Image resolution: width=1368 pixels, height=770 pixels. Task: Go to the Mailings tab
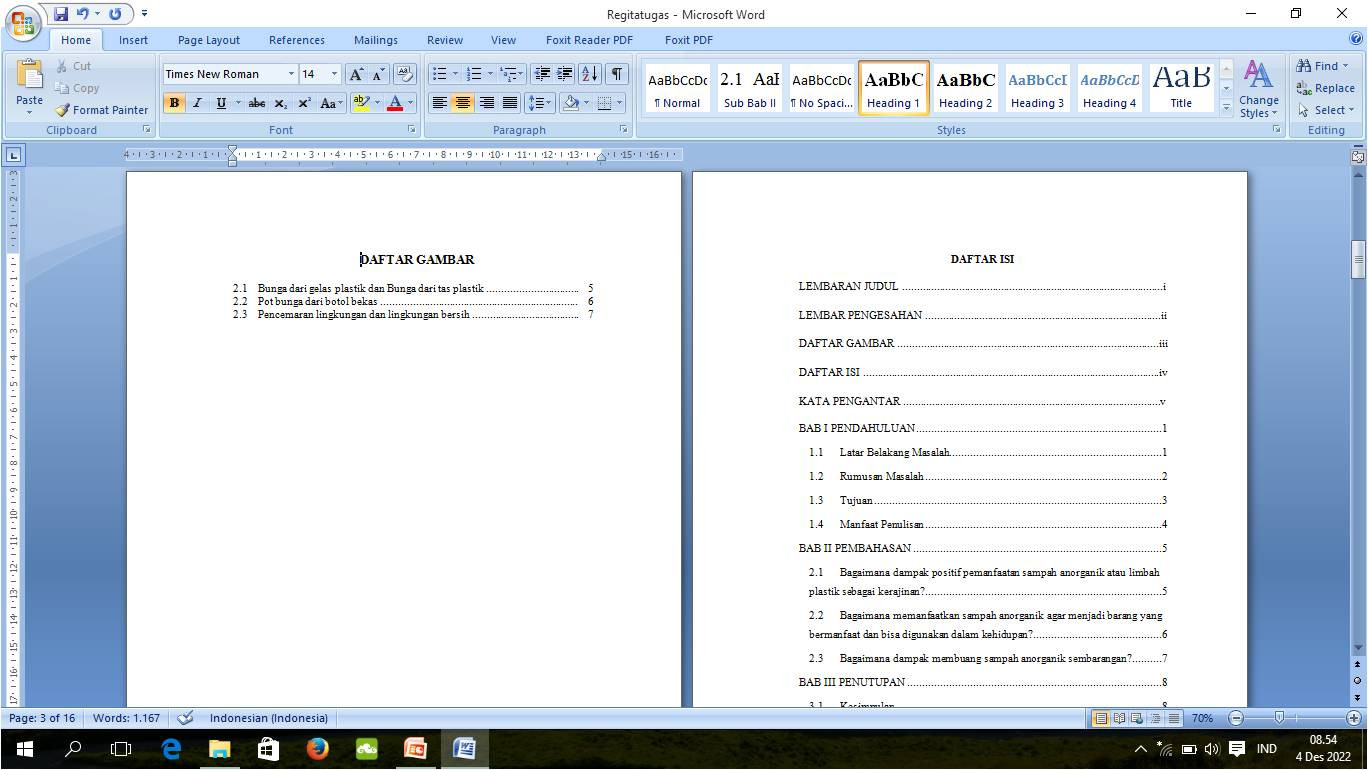coord(376,40)
